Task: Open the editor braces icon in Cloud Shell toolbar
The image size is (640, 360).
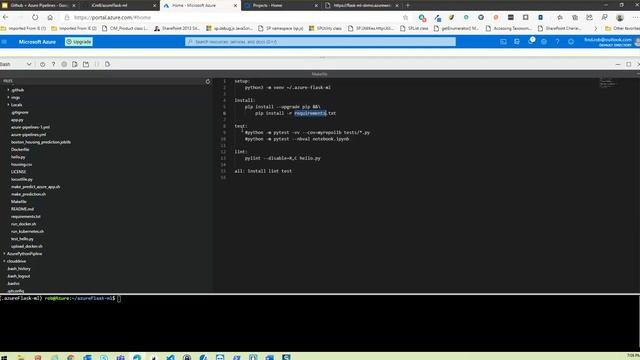Action: [x=97, y=64]
